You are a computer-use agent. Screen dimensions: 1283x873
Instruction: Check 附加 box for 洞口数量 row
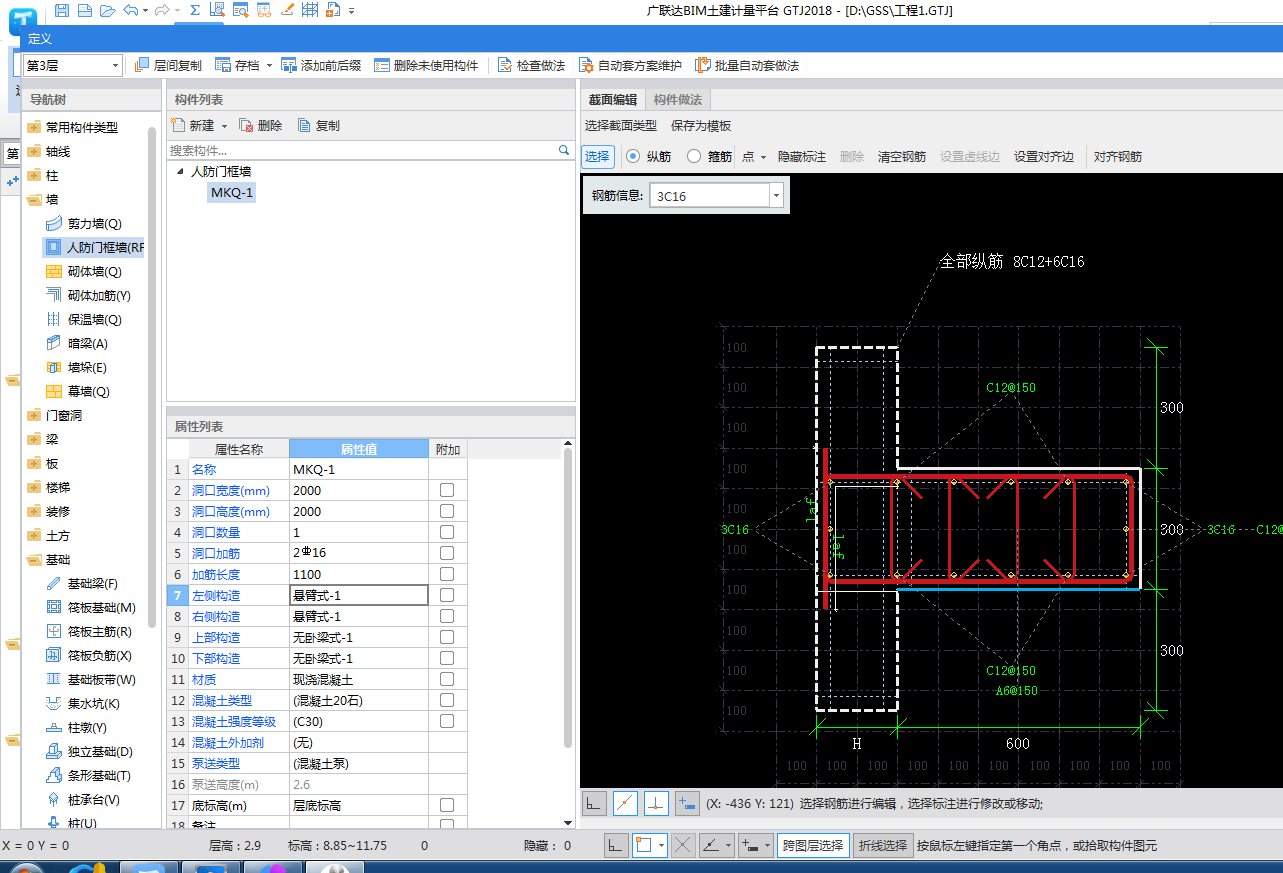pyautogui.click(x=447, y=532)
